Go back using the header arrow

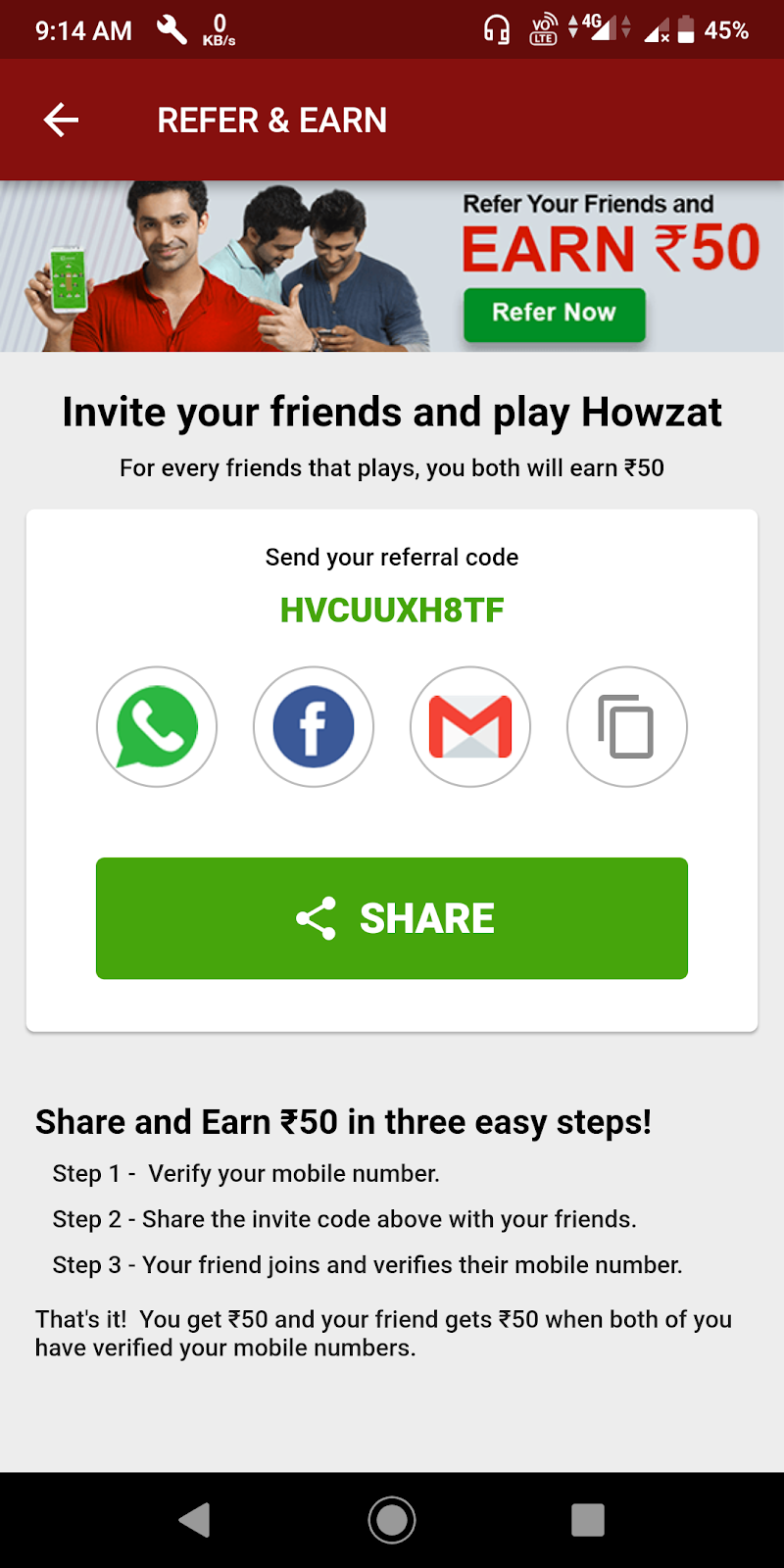click(61, 120)
